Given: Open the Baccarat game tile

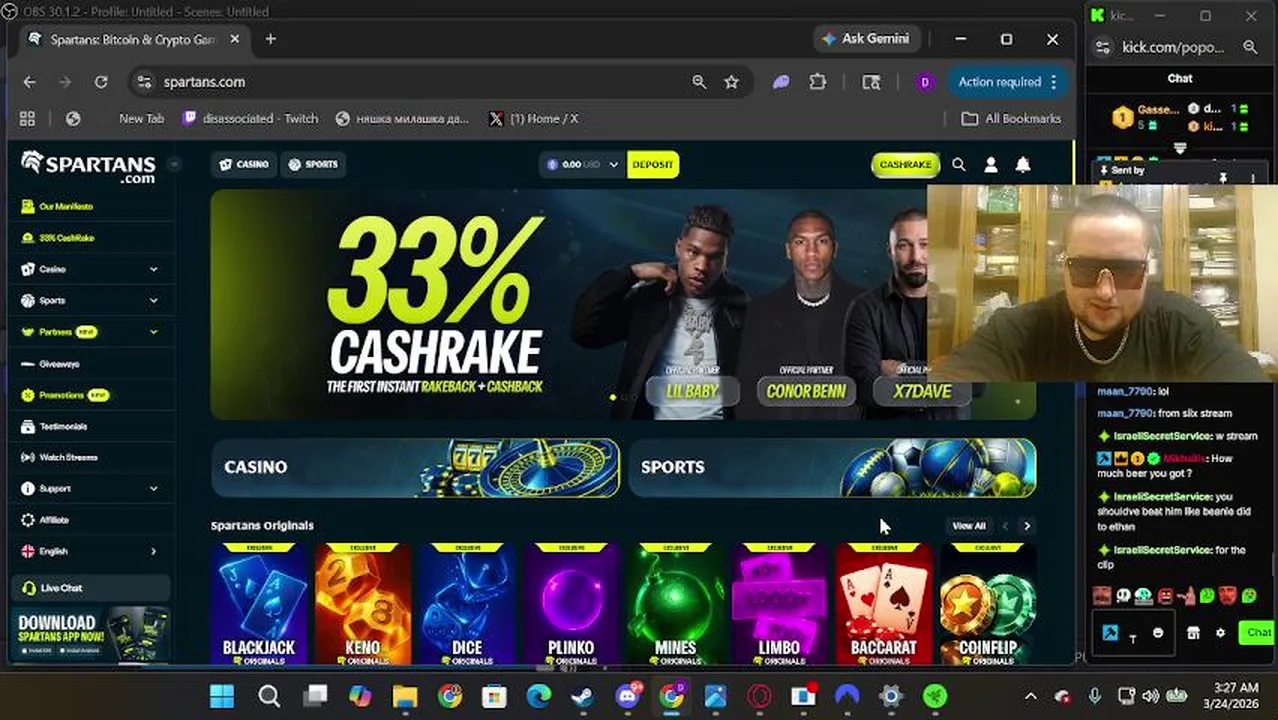Looking at the screenshot, I should pyautogui.click(x=883, y=604).
